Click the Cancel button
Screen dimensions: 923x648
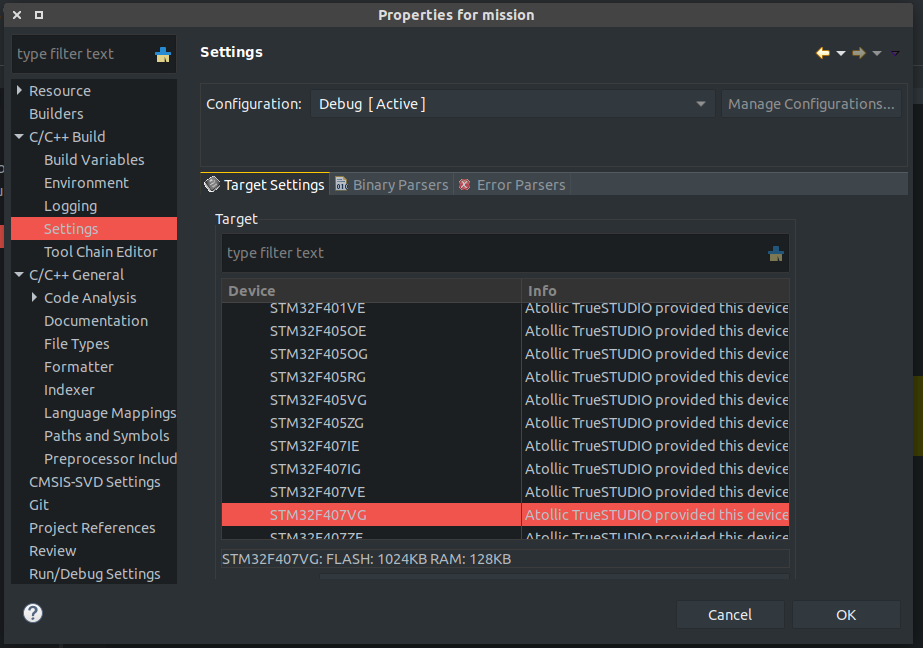click(x=730, y=614)
